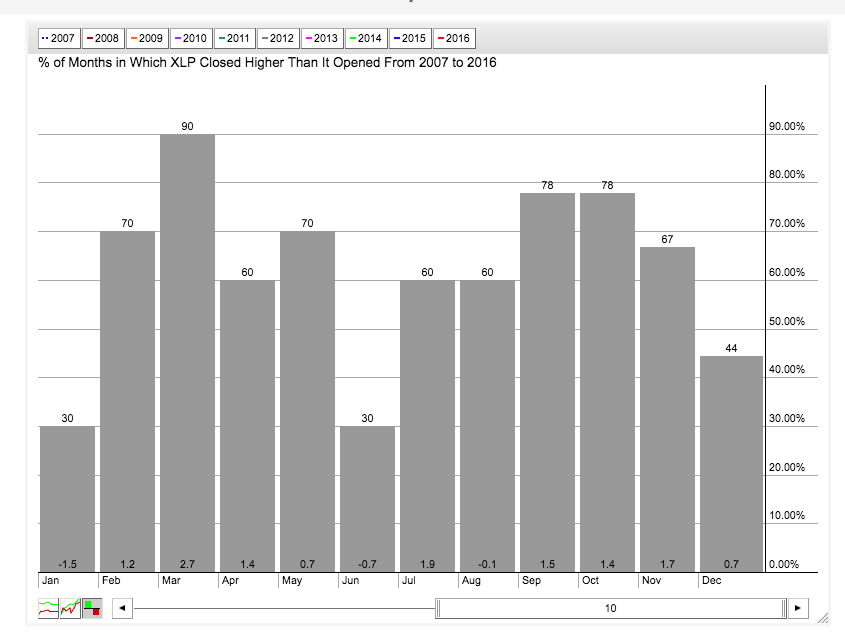Click the 50.00% y-axis label
The width and height of the screenshot is (845, 642).
[787, 321]
